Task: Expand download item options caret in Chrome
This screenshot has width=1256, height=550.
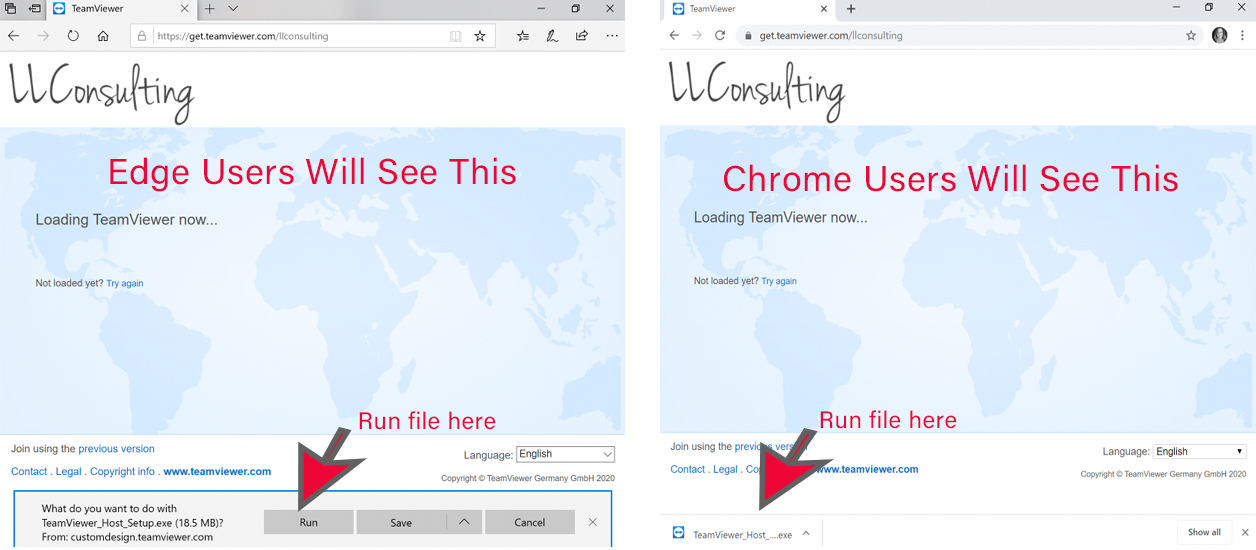Action: 806,534
